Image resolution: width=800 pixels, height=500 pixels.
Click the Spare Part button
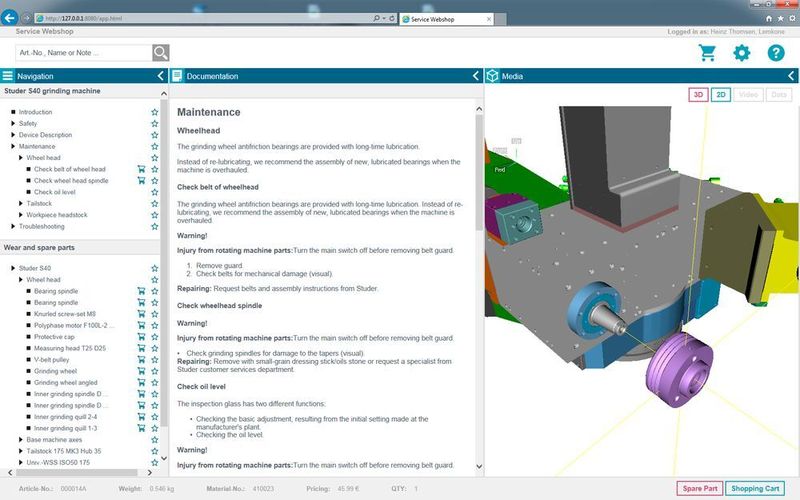[x=698, y=488]
